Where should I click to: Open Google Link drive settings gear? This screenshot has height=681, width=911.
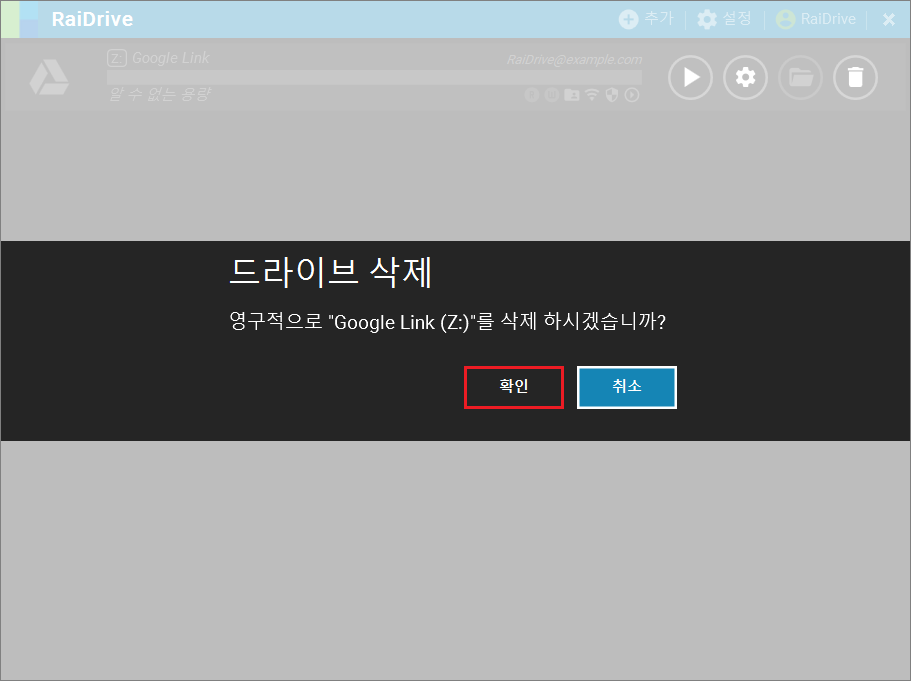click(x=745, y=77)
